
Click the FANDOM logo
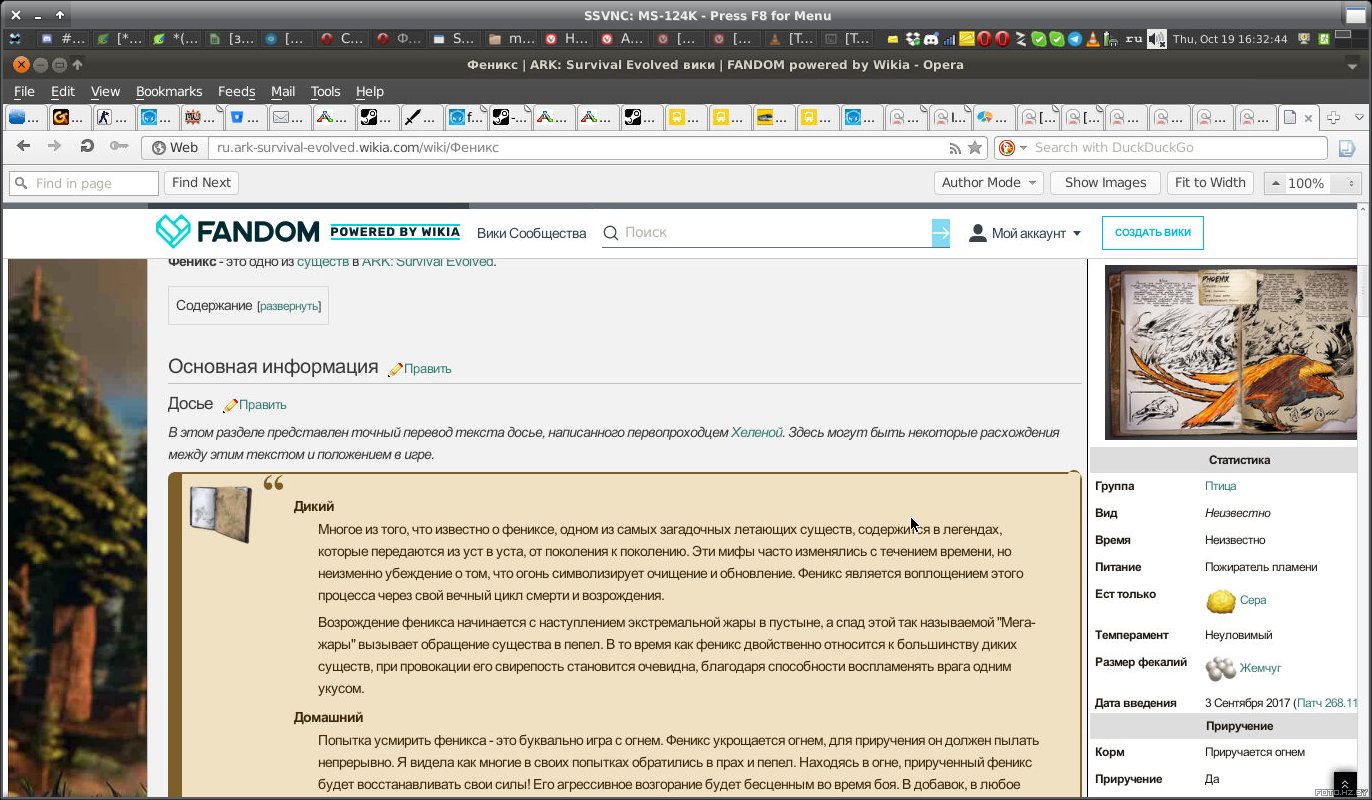[237, 232]
